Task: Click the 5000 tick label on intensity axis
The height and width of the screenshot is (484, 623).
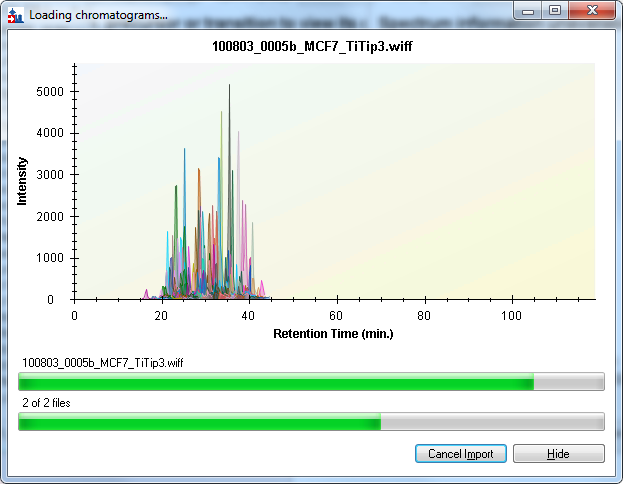Action: 50,91
